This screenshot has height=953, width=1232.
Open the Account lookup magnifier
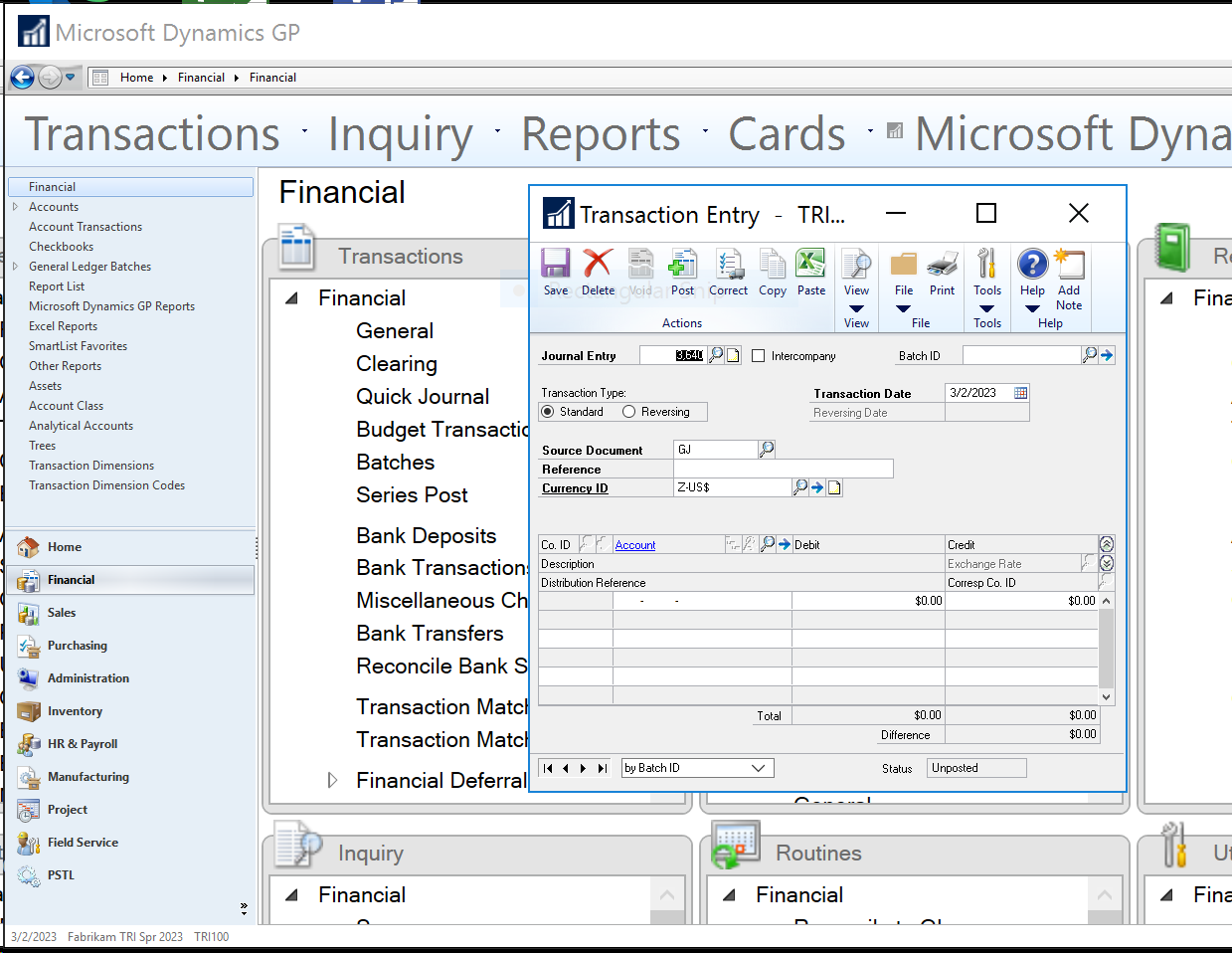pyautogui.click(x=767, y=544)
